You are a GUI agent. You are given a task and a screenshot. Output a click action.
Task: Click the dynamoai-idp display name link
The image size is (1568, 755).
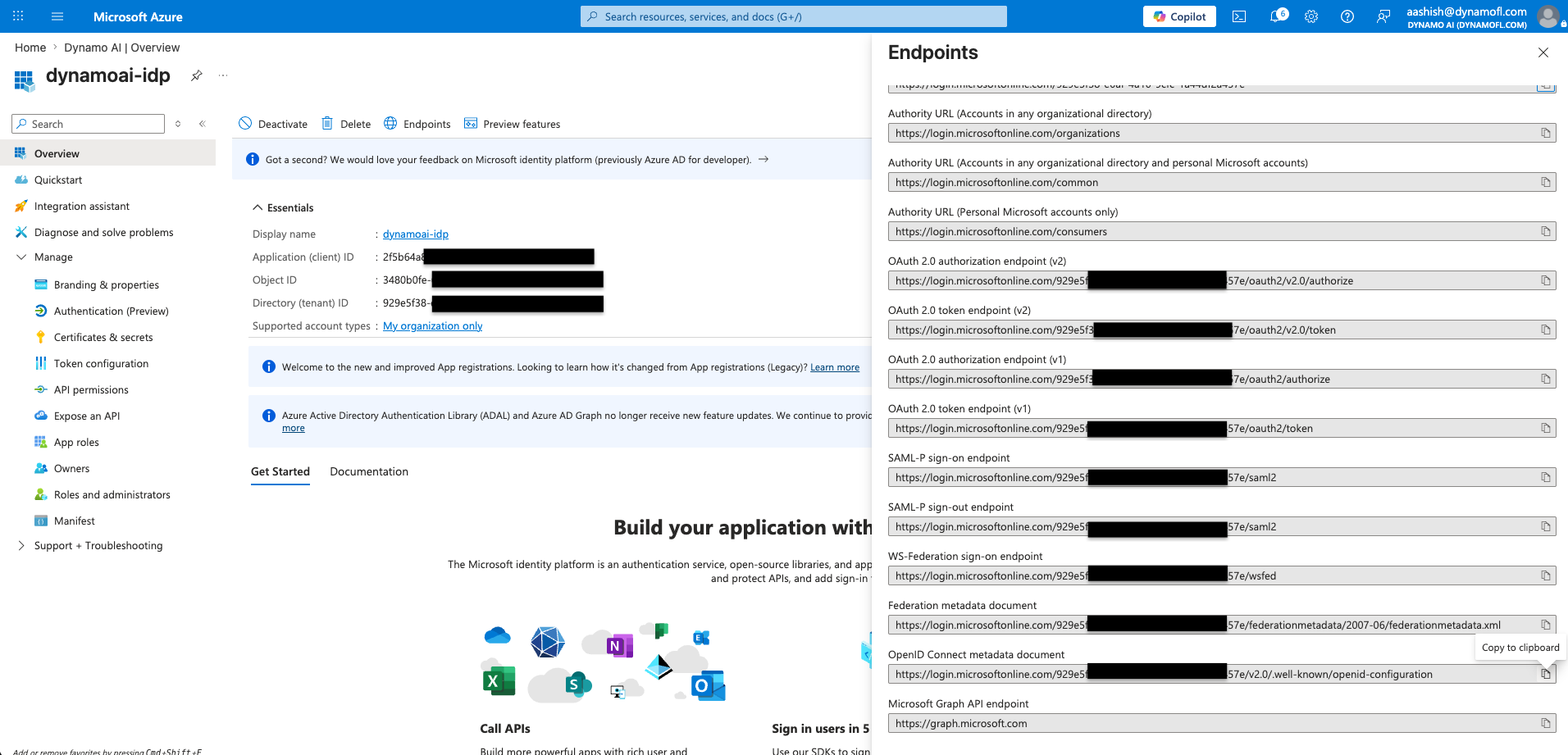(x=416, y=234)
